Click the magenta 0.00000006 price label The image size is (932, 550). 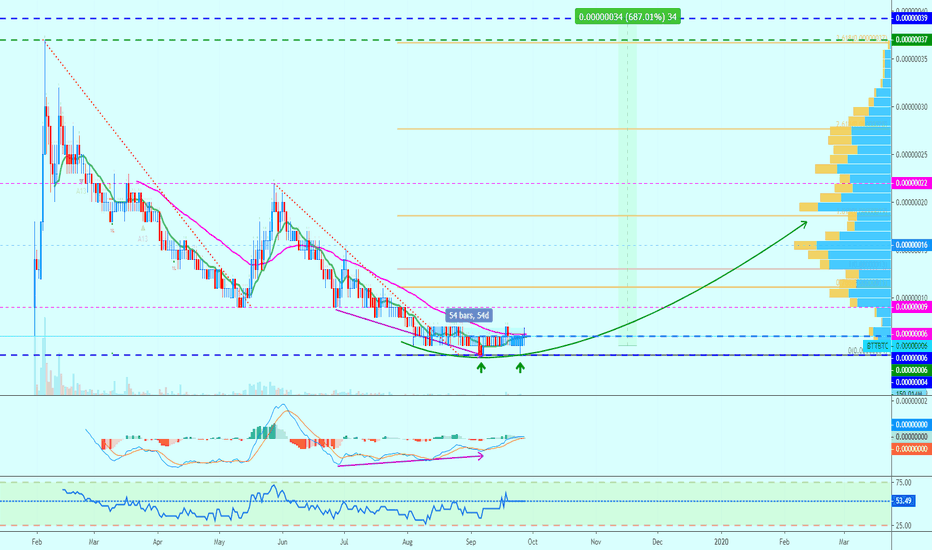click(x=911, y=334)
